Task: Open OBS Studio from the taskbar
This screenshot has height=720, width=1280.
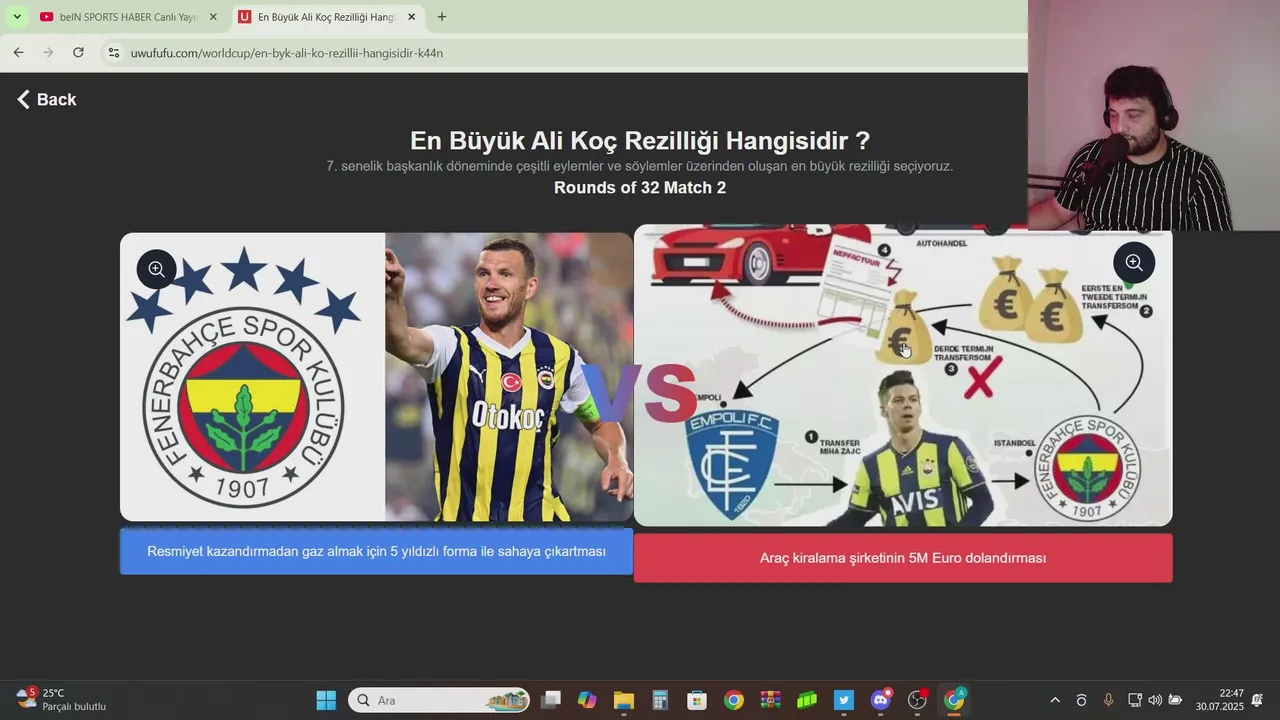Action: [x=917, y=700]
